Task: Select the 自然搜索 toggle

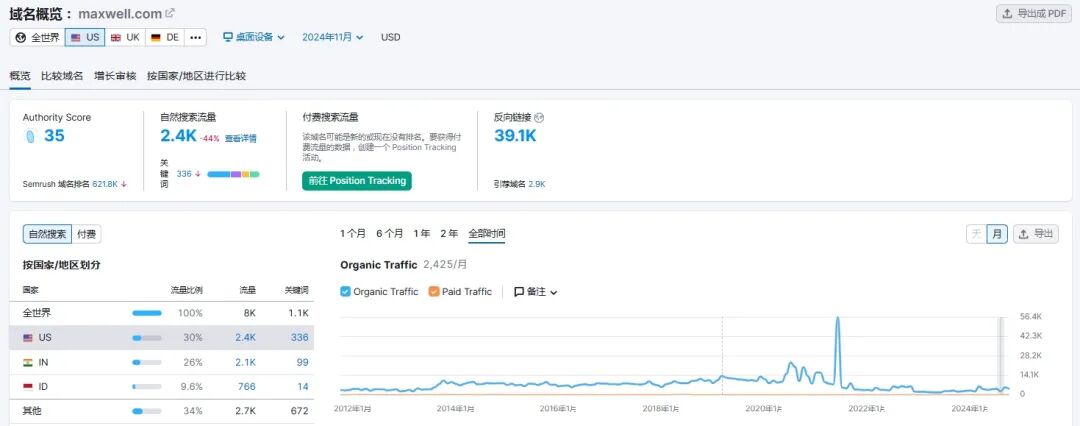Action: click(x=47, y=234)
